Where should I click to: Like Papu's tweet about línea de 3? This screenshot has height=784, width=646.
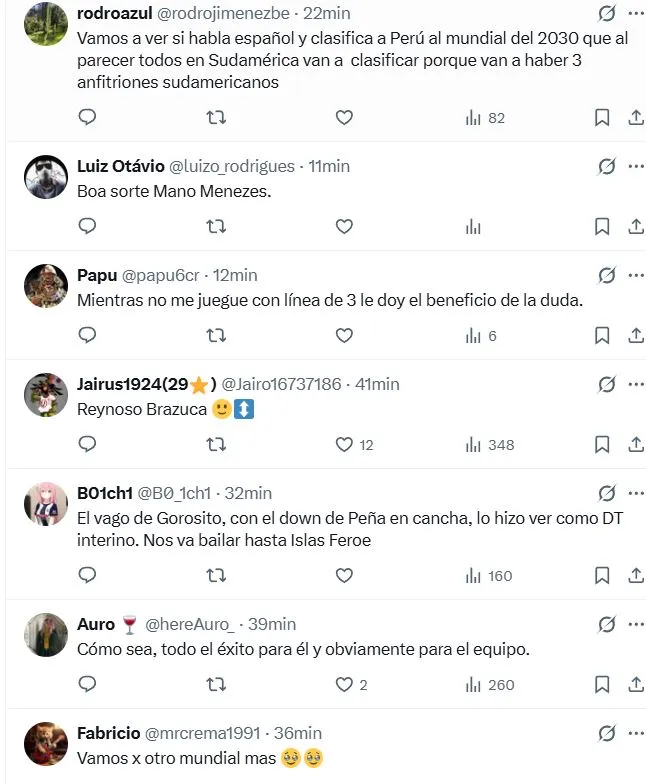[344, 336]
